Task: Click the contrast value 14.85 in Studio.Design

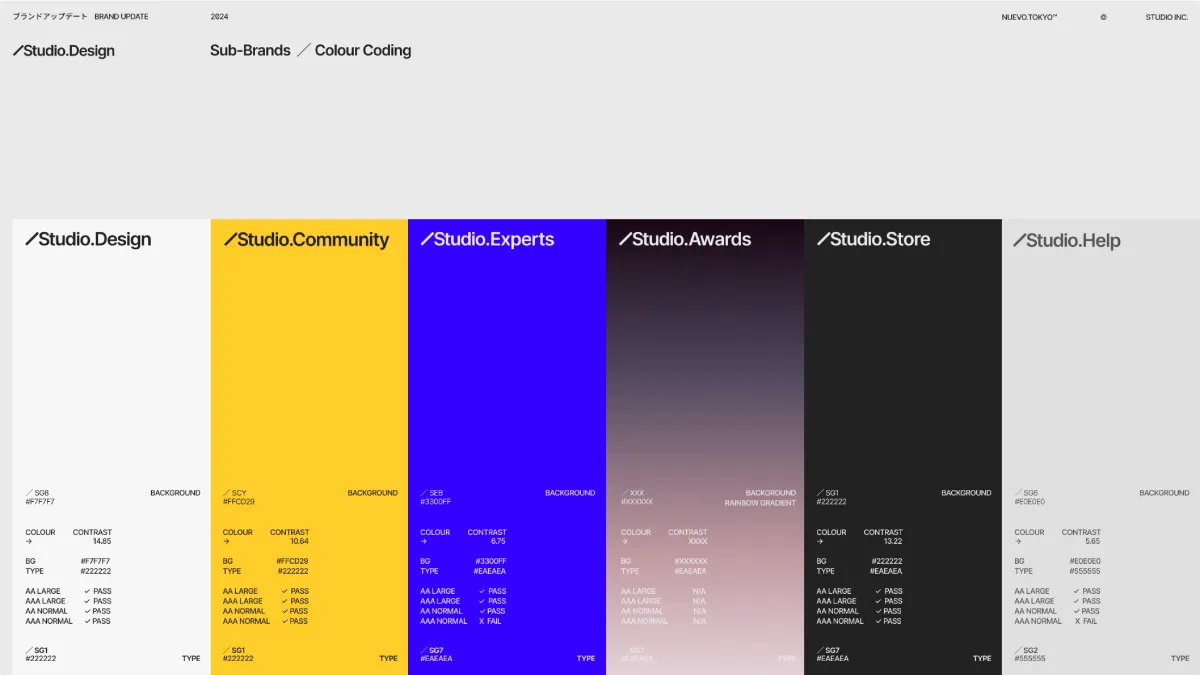Action: point(102,541)
